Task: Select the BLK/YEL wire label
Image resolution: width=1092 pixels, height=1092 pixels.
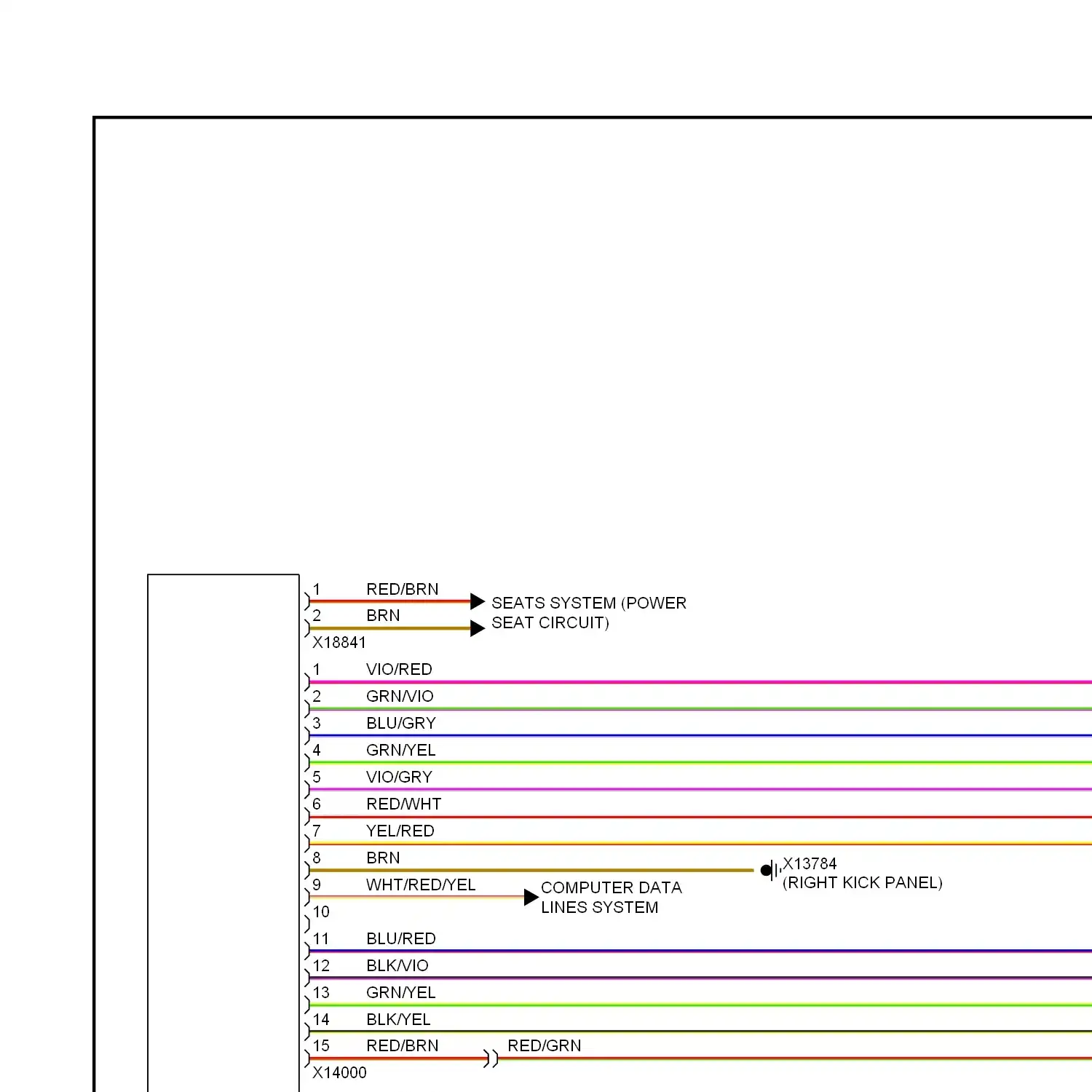Action: click(398, 1019)
